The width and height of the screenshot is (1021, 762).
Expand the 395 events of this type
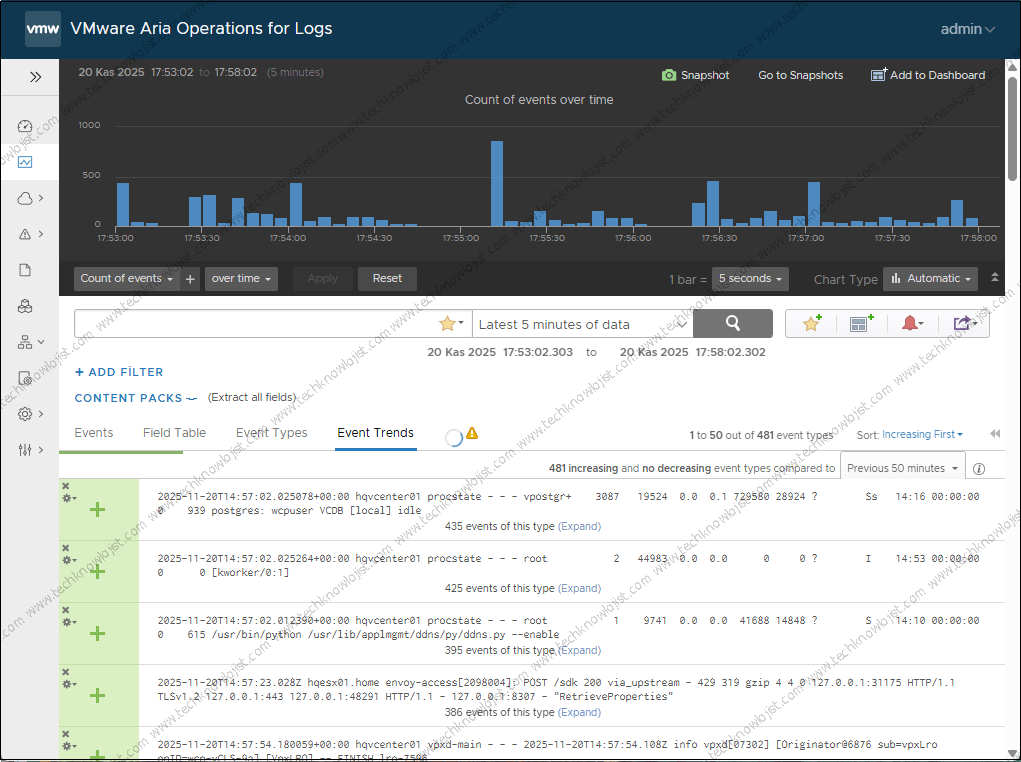coord(580,650)
